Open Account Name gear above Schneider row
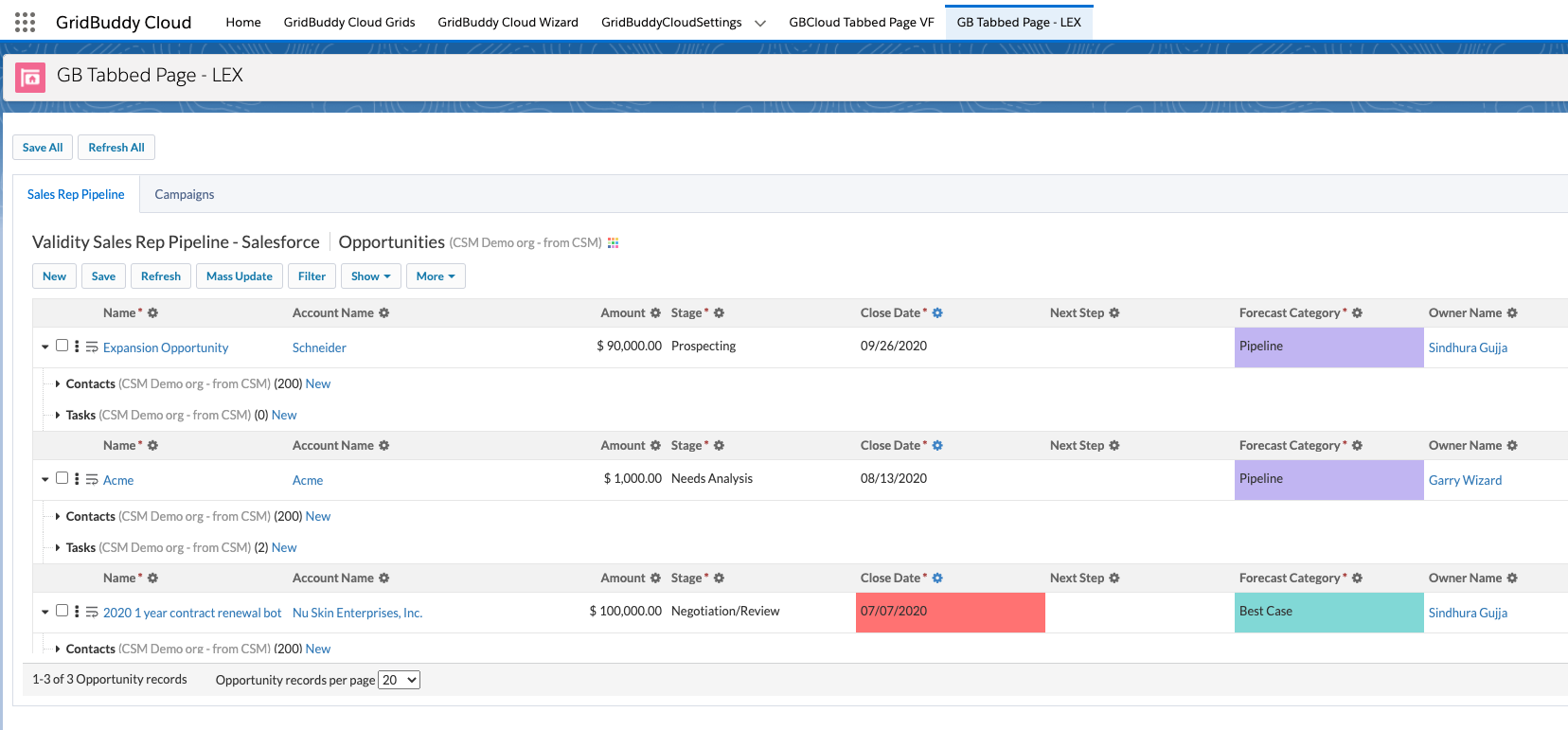The width and height of the screenshot is (1568, 730). click(x=383, y=313)
